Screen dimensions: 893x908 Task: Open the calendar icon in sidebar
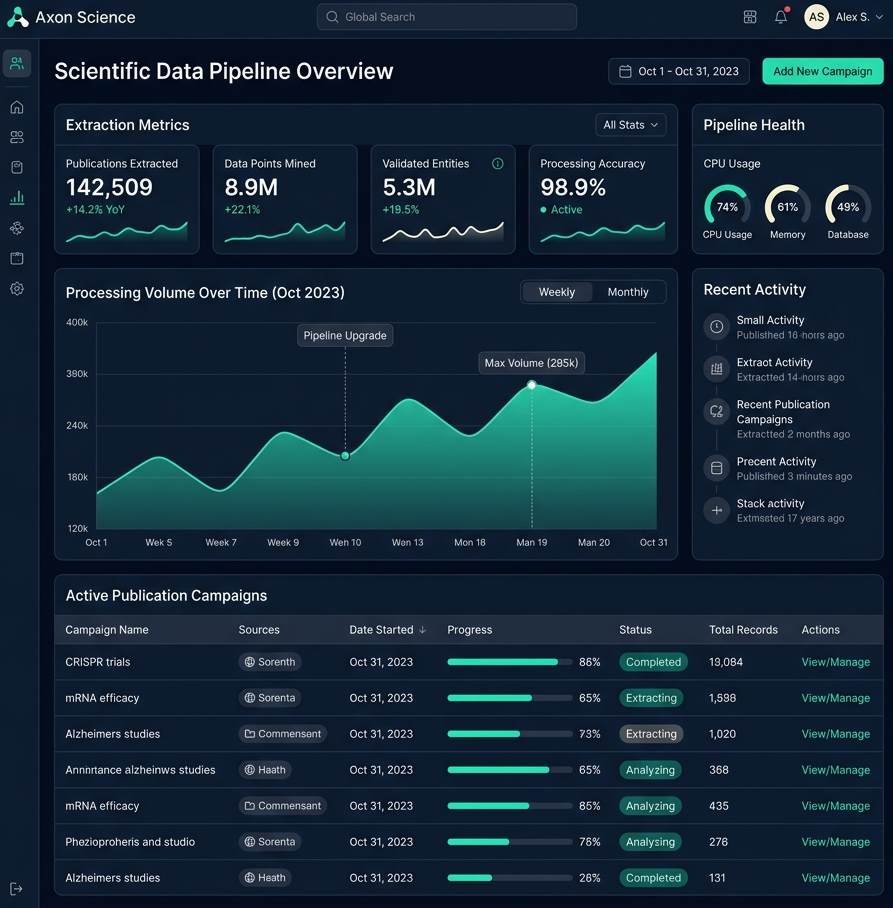pyautogui.click(x=17, y=258)
